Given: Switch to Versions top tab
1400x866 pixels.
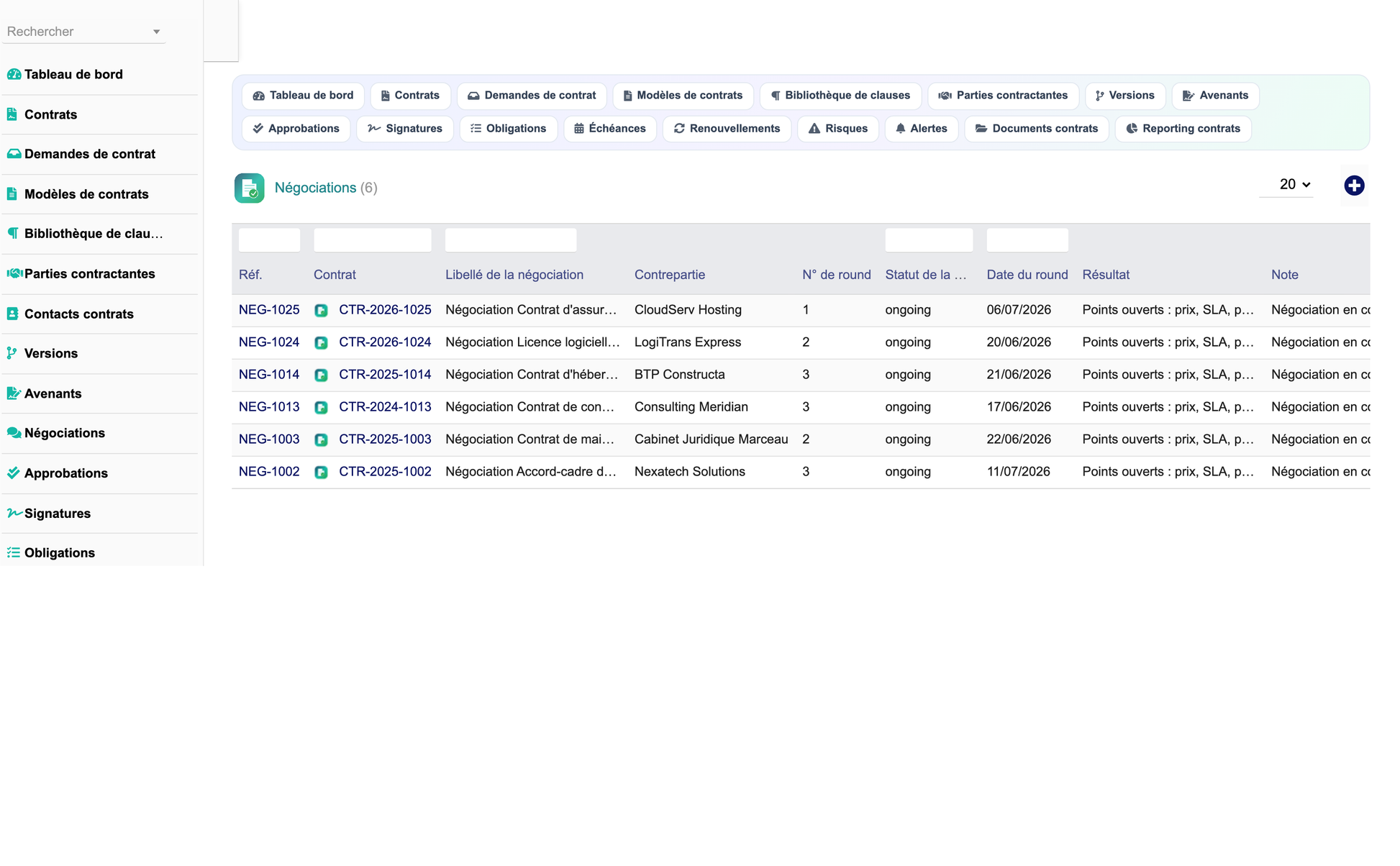Looking at the screenshot, I should [1125, 96].
